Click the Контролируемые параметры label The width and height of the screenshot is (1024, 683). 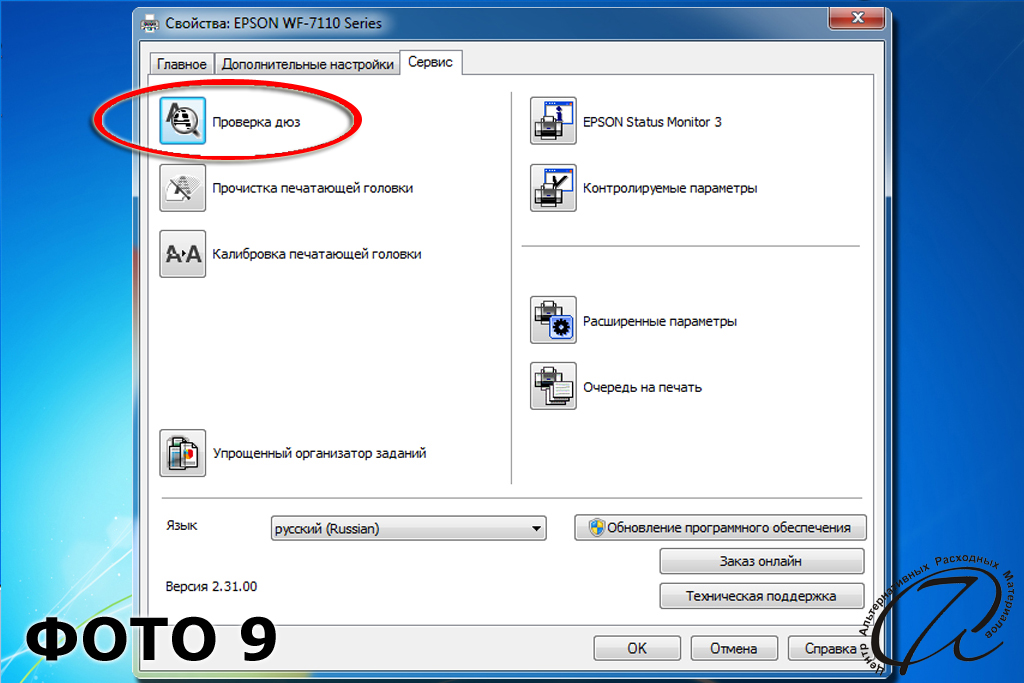click(x=670, y=188)
